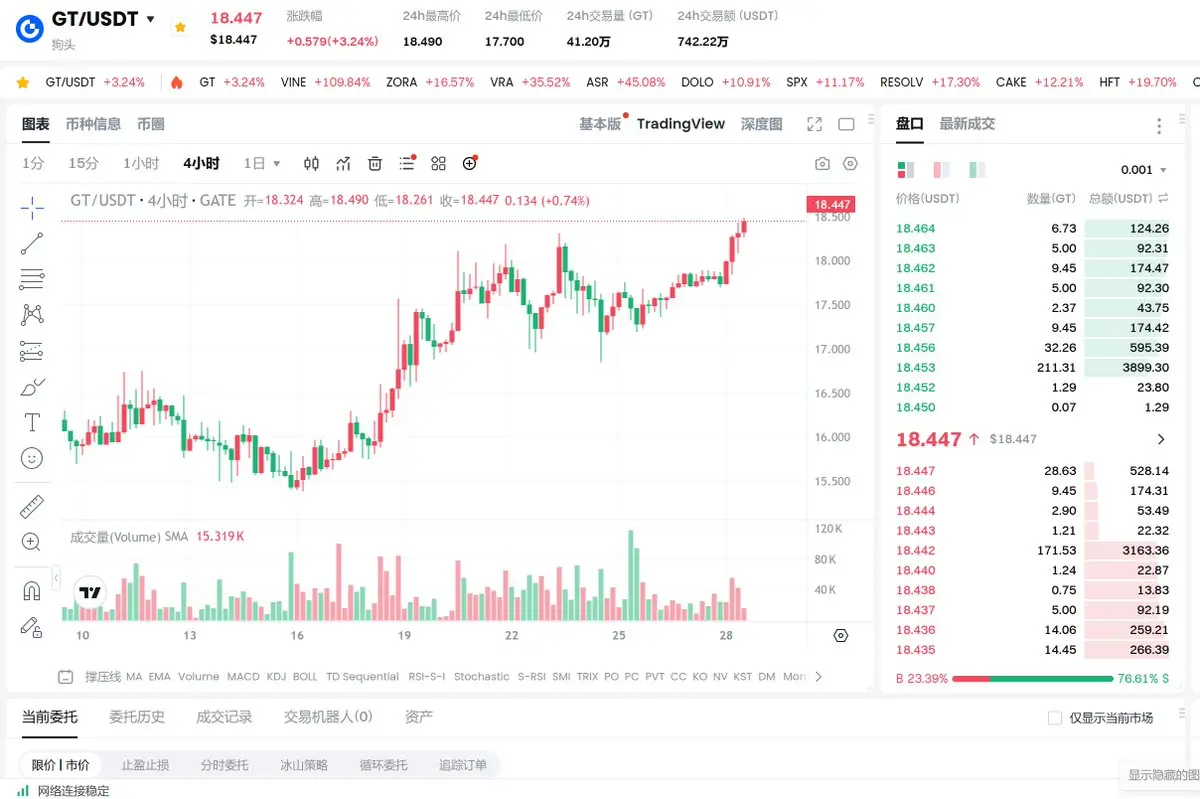Screen dimensions: 1200x799
Task: Select the crosshair cursor tool
Action: 32,207
